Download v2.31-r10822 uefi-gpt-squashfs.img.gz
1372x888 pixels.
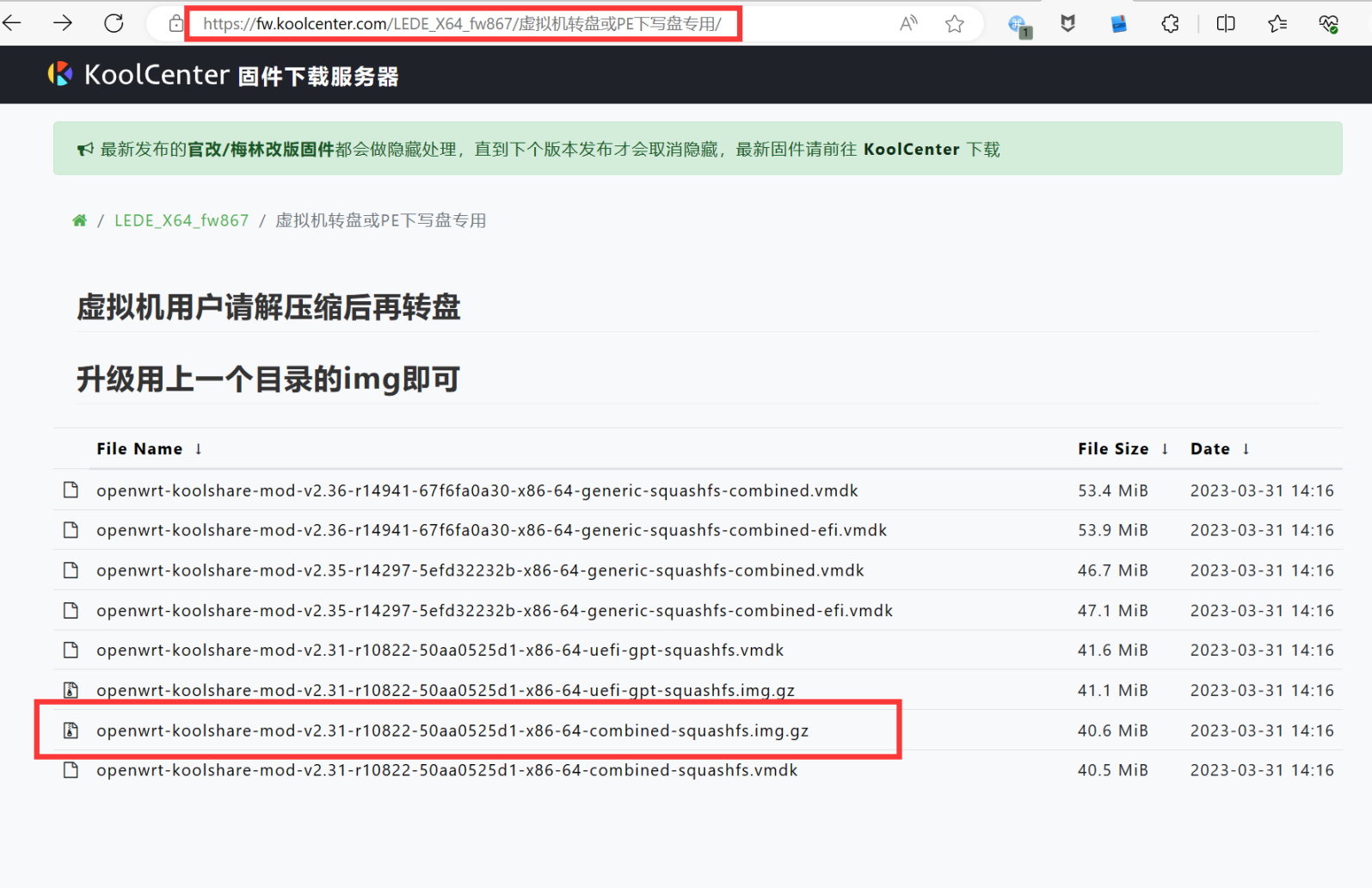[446, 690]
